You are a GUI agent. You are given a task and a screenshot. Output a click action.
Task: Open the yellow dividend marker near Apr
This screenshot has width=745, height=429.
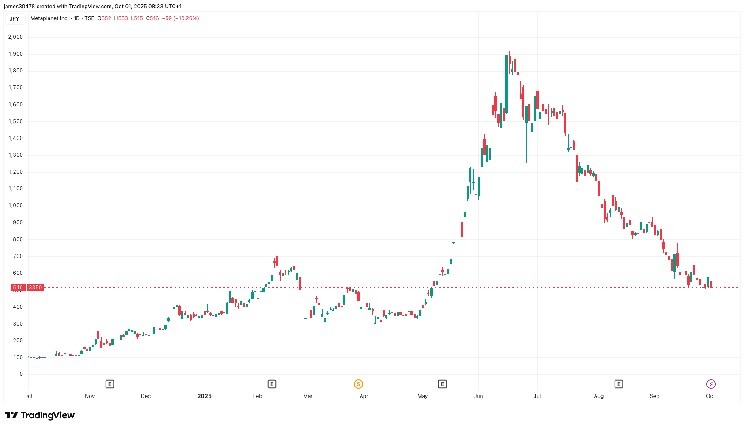click(357, 382)
